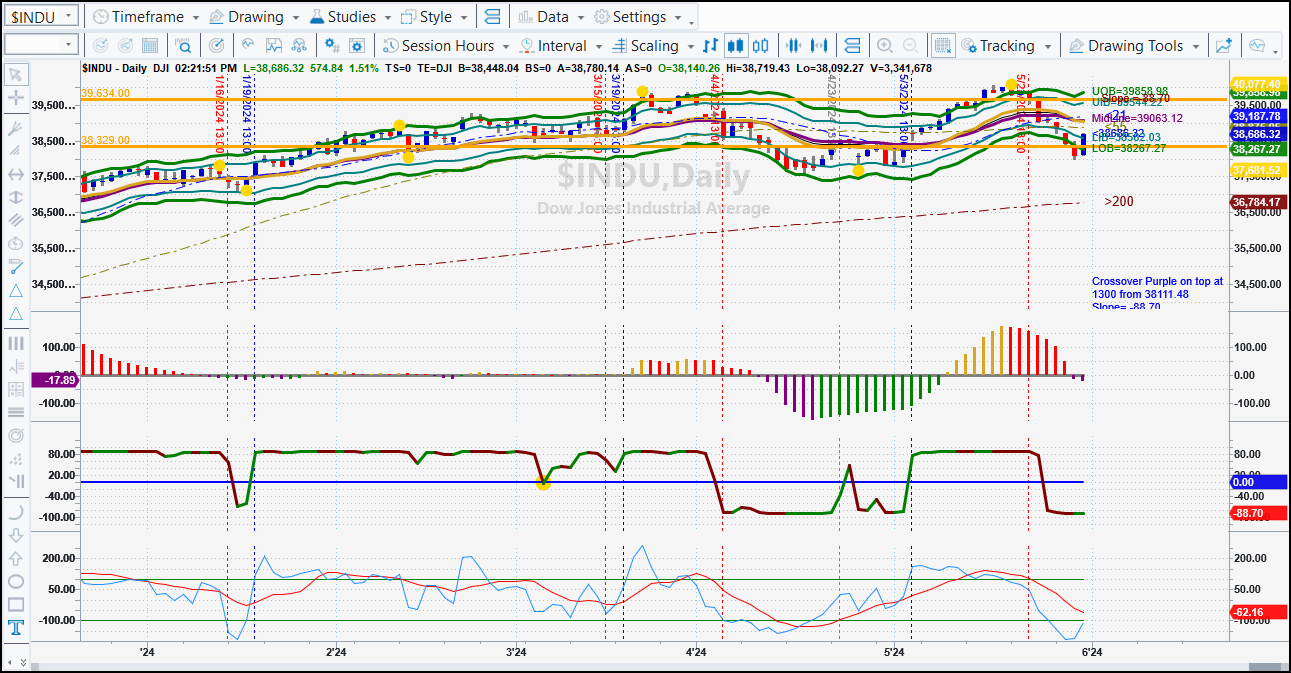The image size is (1291, 673).
Task: Click the zoom out magnifier icon
Action: 910,46
